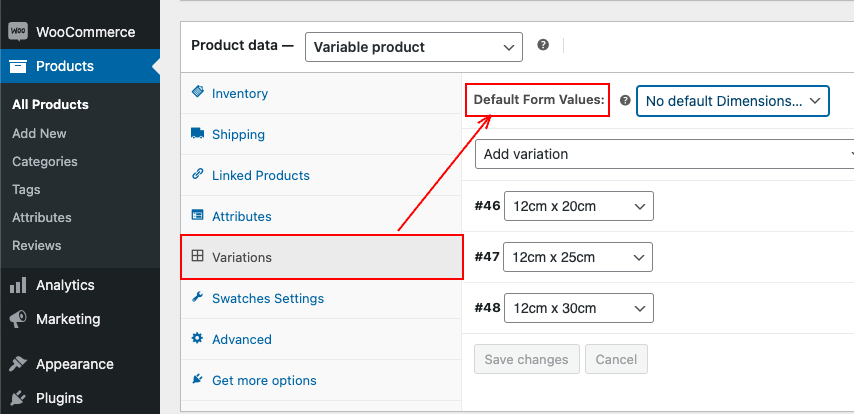Click the Appearance paintbrush icon
The image size is (854, 414).
pyautogui.click(x=18, y=364)
